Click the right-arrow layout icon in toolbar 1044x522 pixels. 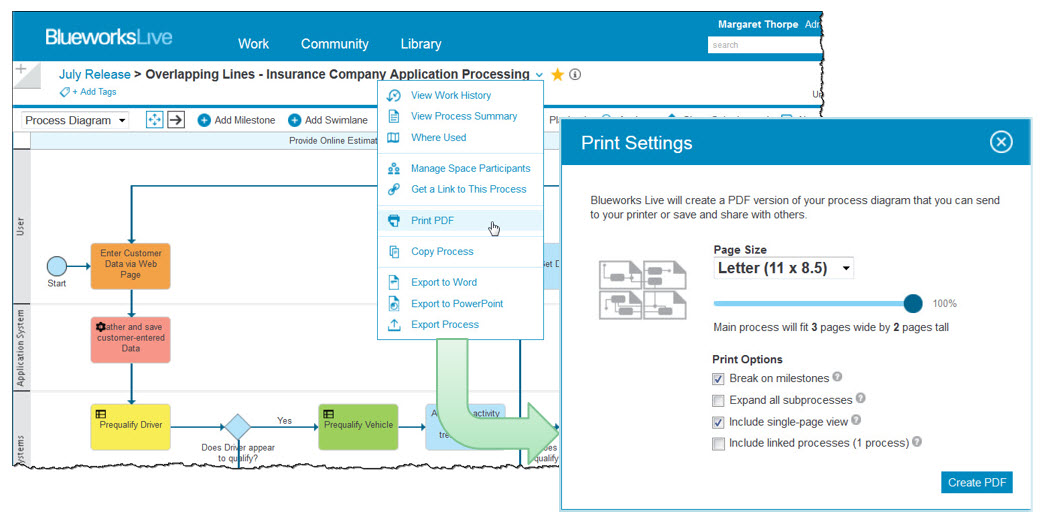[175, 121]
